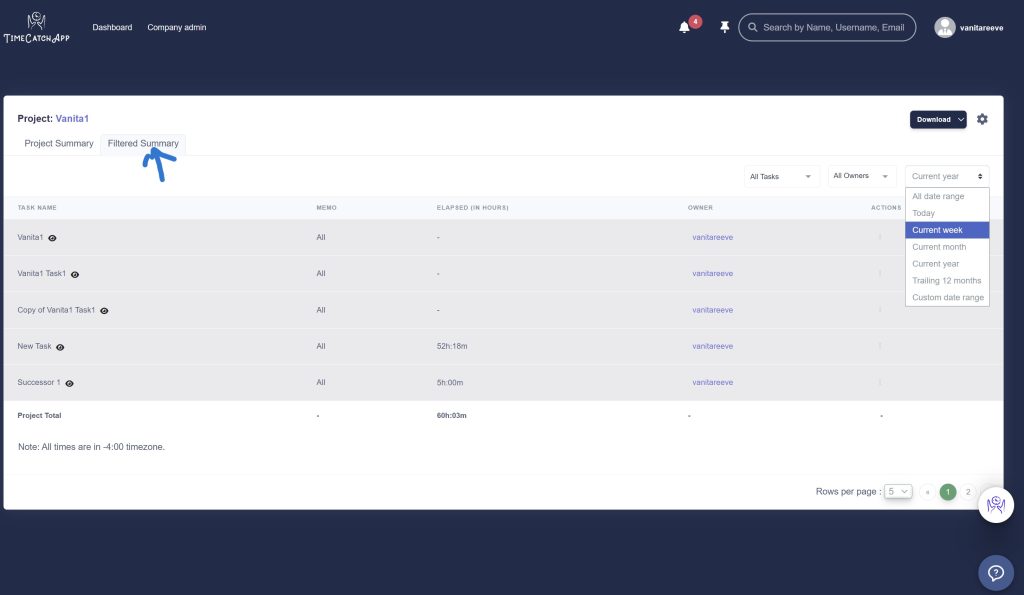Open project settings gear icon
This screenshot has width=1024, height=595.
tap(982, 119)
